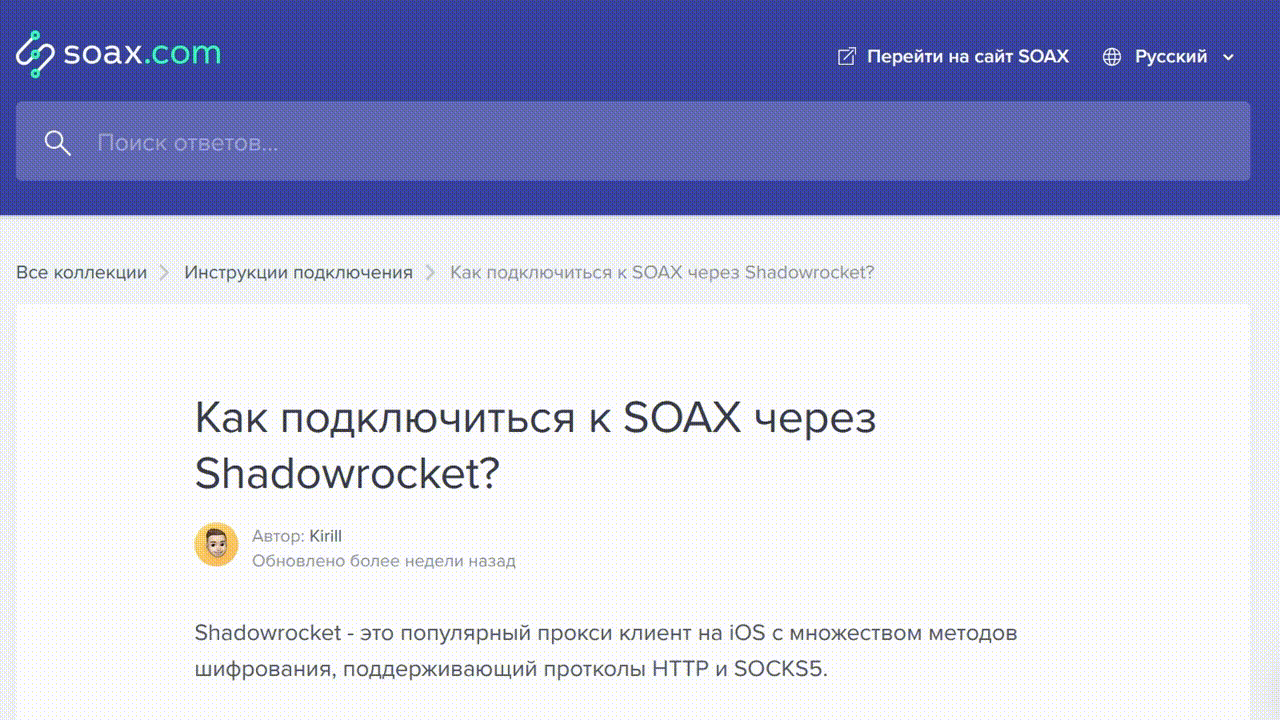Click the external link icon beside Перейти на сайт SOAX
This screenshot has width=1280, height=720.
coord(845,56)
